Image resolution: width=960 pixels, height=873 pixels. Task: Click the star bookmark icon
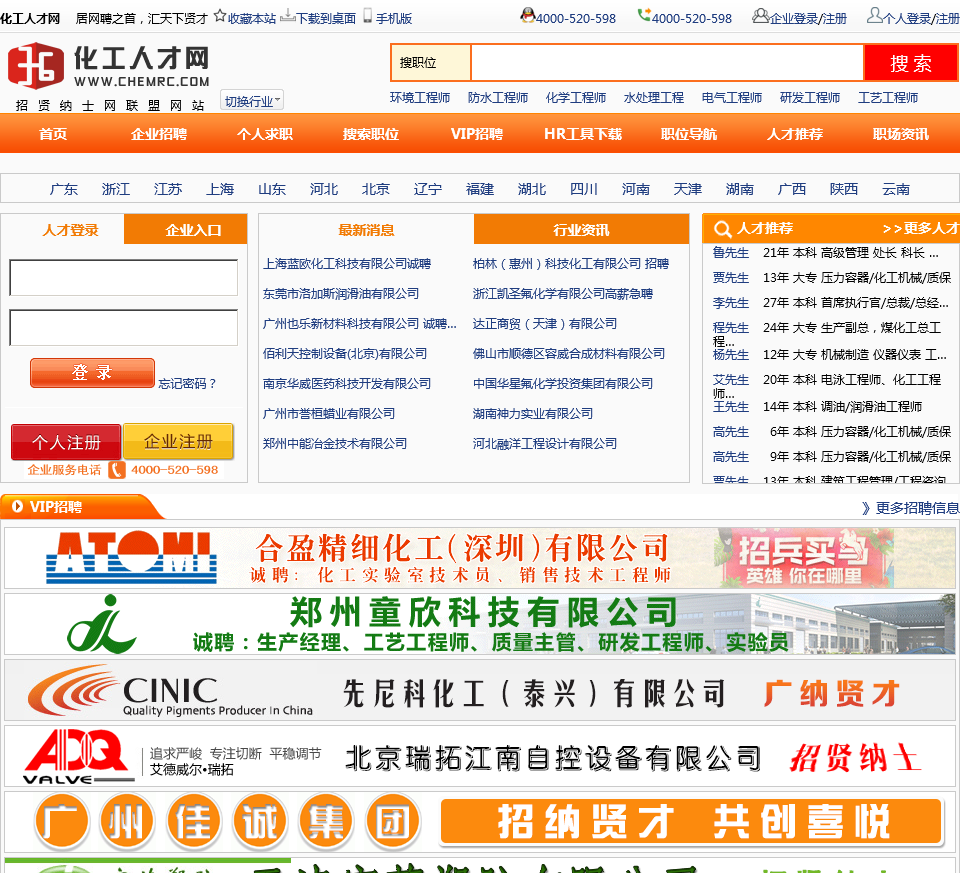coord(220,17)
